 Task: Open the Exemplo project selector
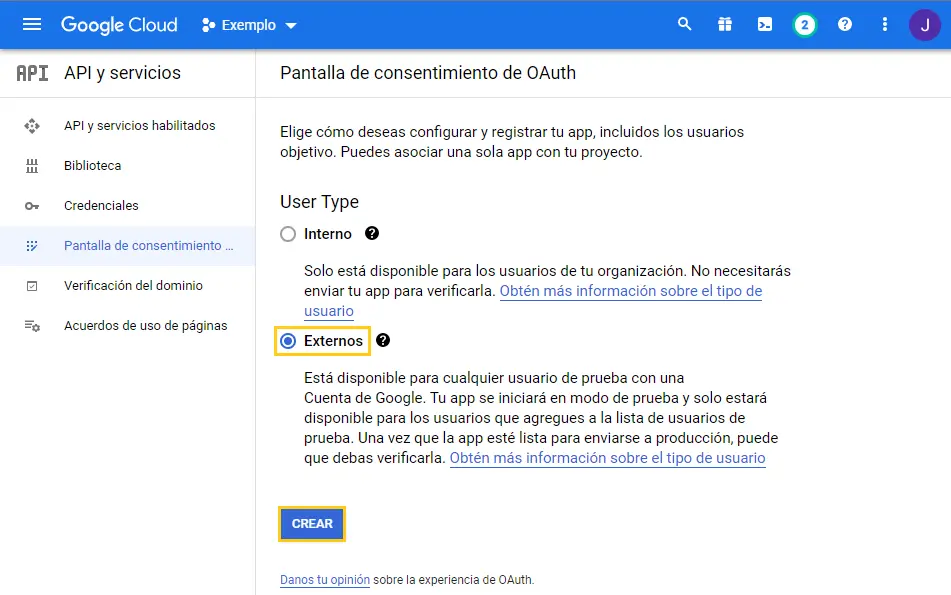click(x=249, y=25)
